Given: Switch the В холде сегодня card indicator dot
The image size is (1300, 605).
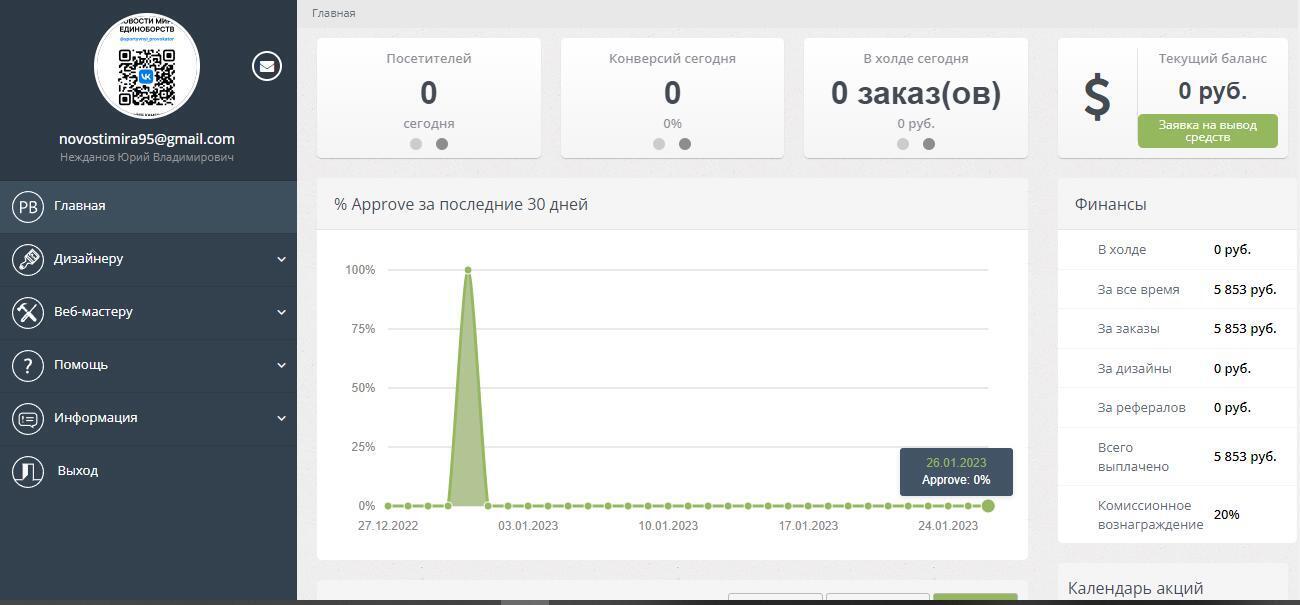Looking at the screenshot, I should (x=929, y=144).
